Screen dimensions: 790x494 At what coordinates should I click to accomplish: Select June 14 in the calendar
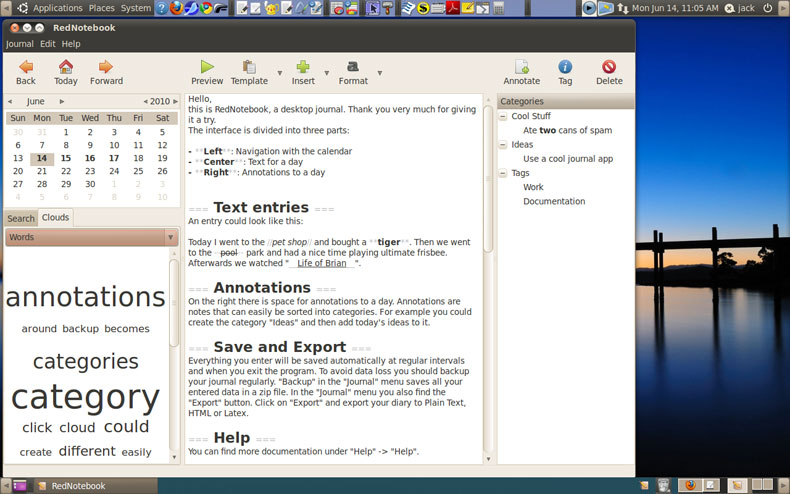[x=42, y=158]
